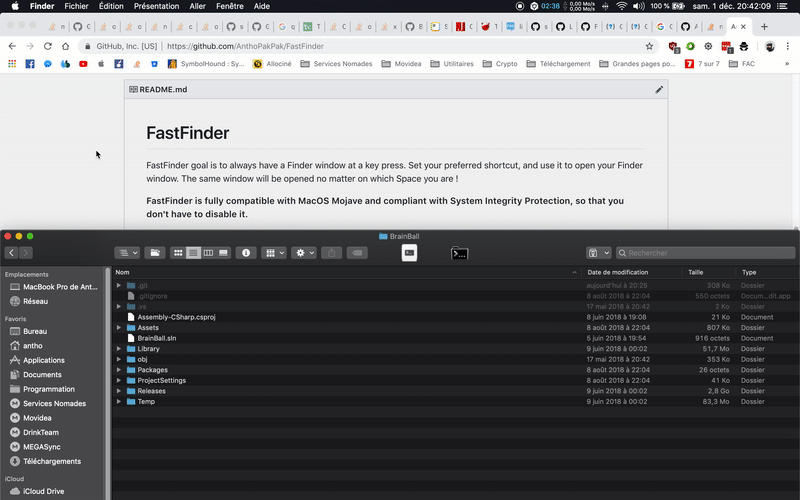Image resolution: width=800 pixels, height=500 pixels.
Task: Go back in Finder window
Action: (x=11, y=253)
